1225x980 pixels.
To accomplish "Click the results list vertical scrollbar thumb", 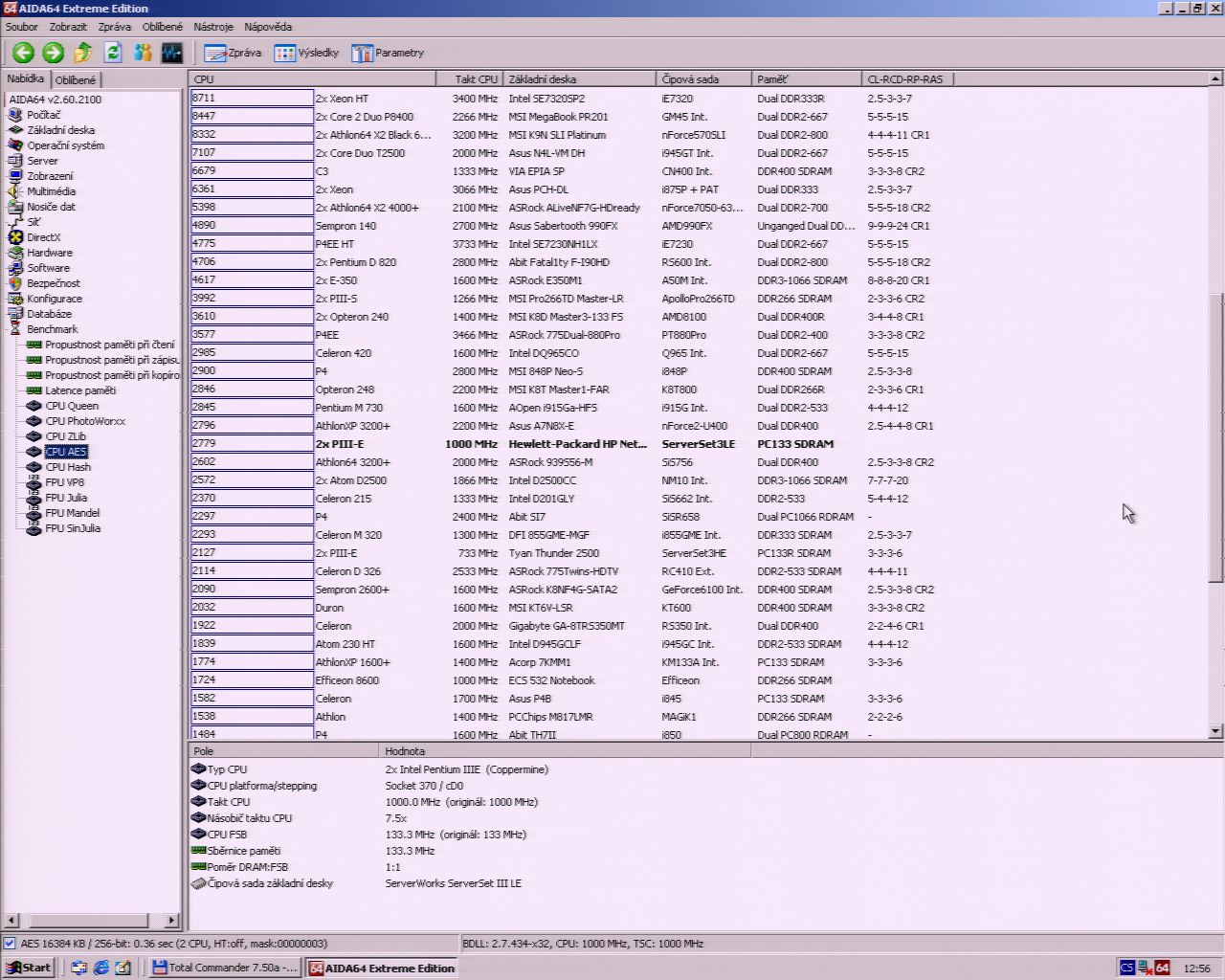I will point(1215,436).
